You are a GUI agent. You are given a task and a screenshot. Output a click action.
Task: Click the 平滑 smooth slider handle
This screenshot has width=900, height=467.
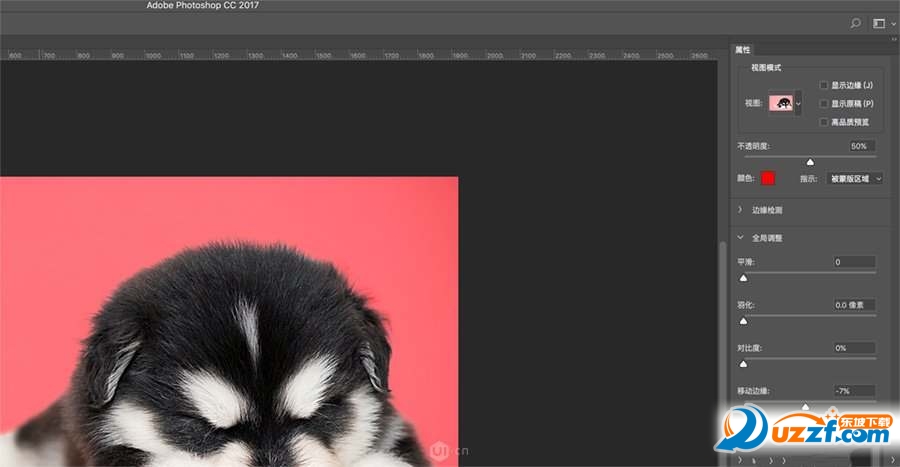743,278
